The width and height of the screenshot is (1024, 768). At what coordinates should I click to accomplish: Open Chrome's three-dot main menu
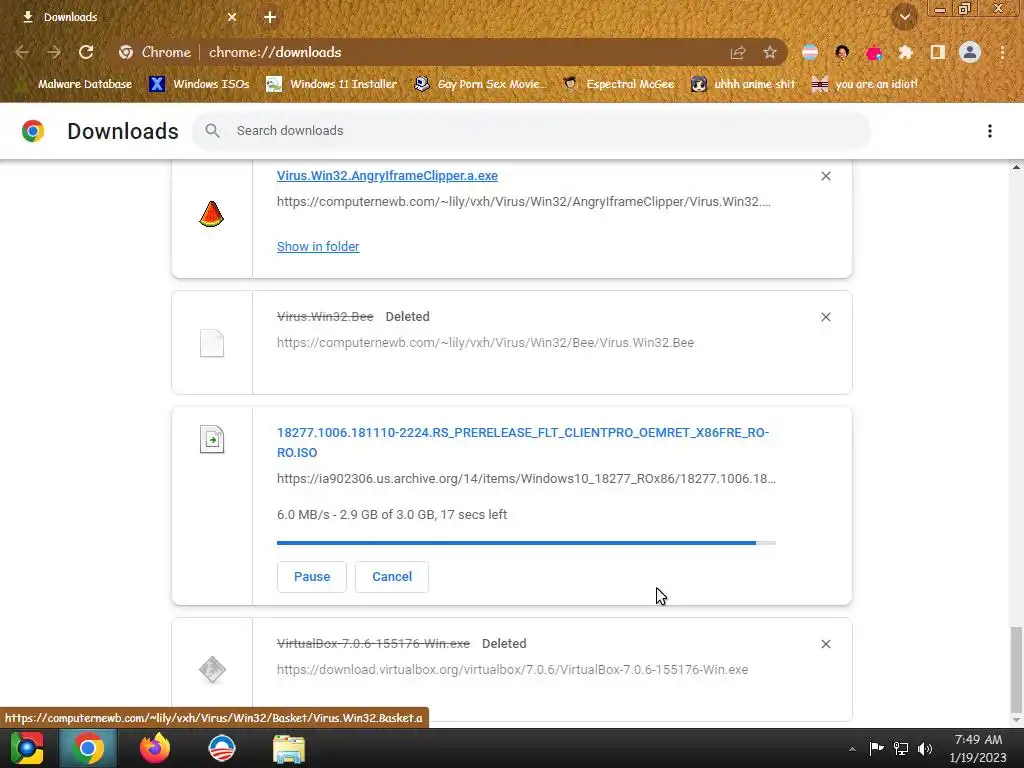coord(1002,52)
